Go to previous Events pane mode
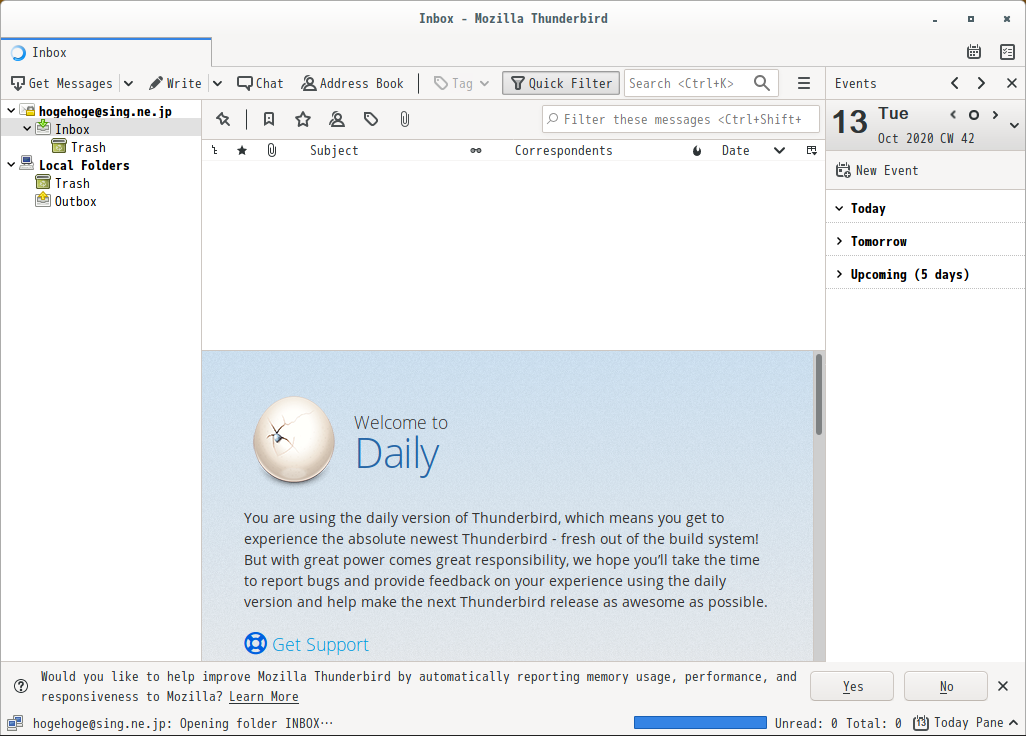 coord(955,83)
